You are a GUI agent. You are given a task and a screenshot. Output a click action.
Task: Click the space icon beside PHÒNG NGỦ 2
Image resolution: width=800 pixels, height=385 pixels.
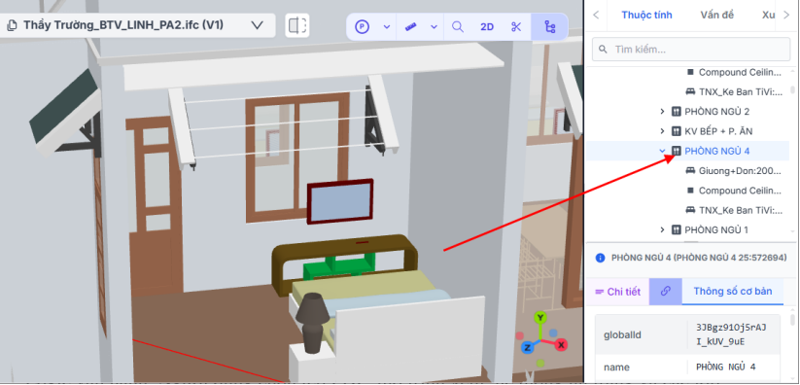point(676,111)
